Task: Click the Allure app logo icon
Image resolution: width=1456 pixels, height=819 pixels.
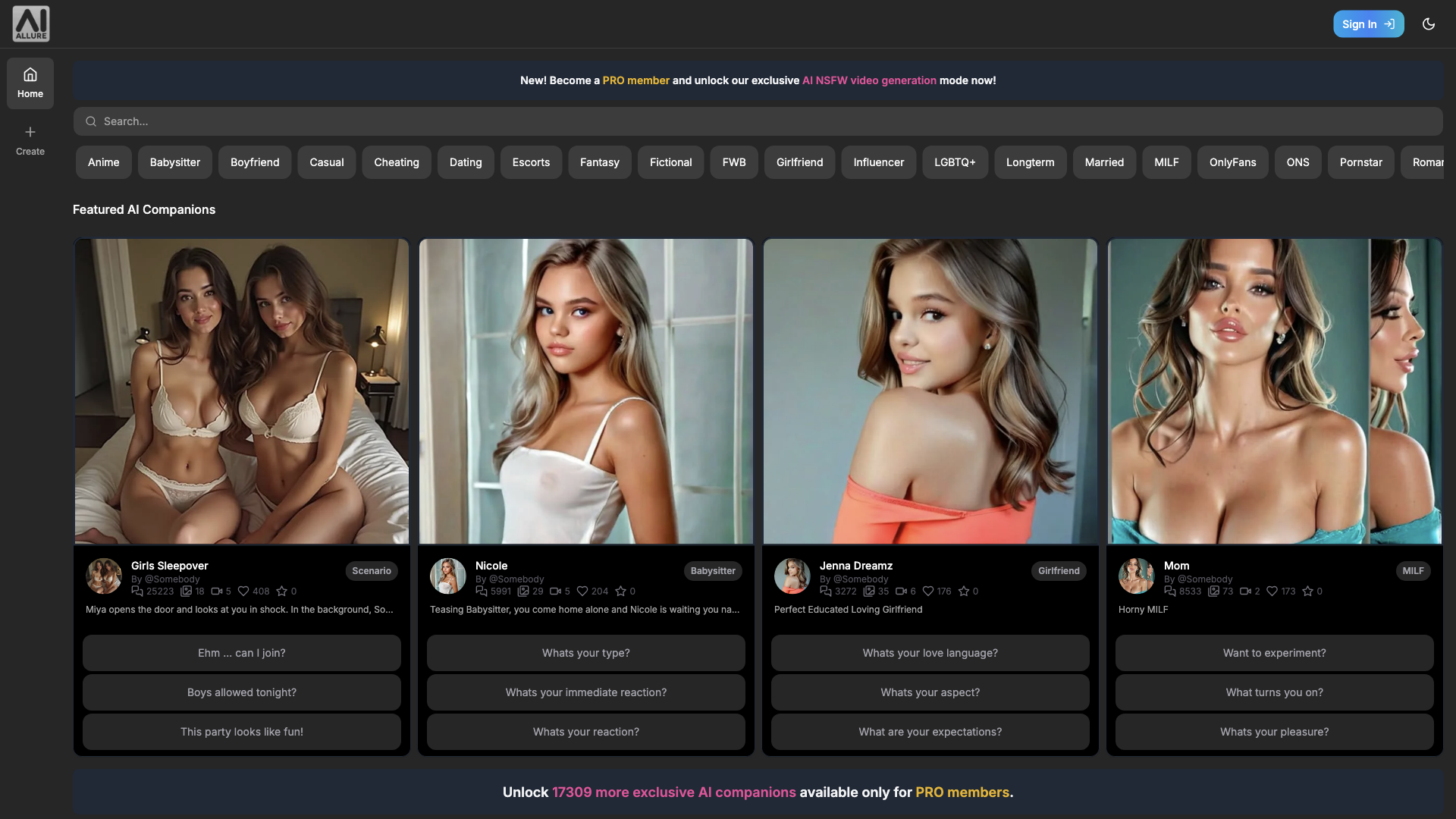Action: [x=31, y=24]
